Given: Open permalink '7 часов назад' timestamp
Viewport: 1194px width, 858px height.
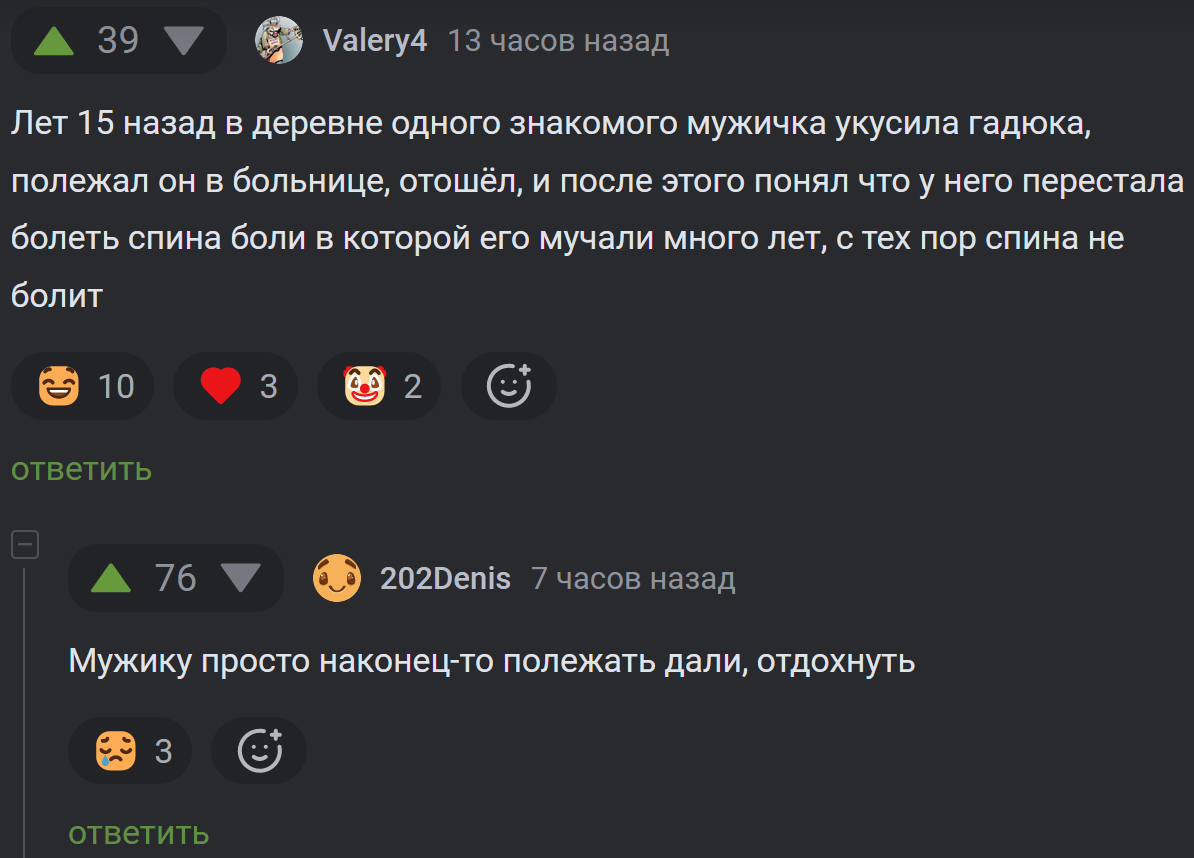Looking at the screenshot, I should point(634,579).
